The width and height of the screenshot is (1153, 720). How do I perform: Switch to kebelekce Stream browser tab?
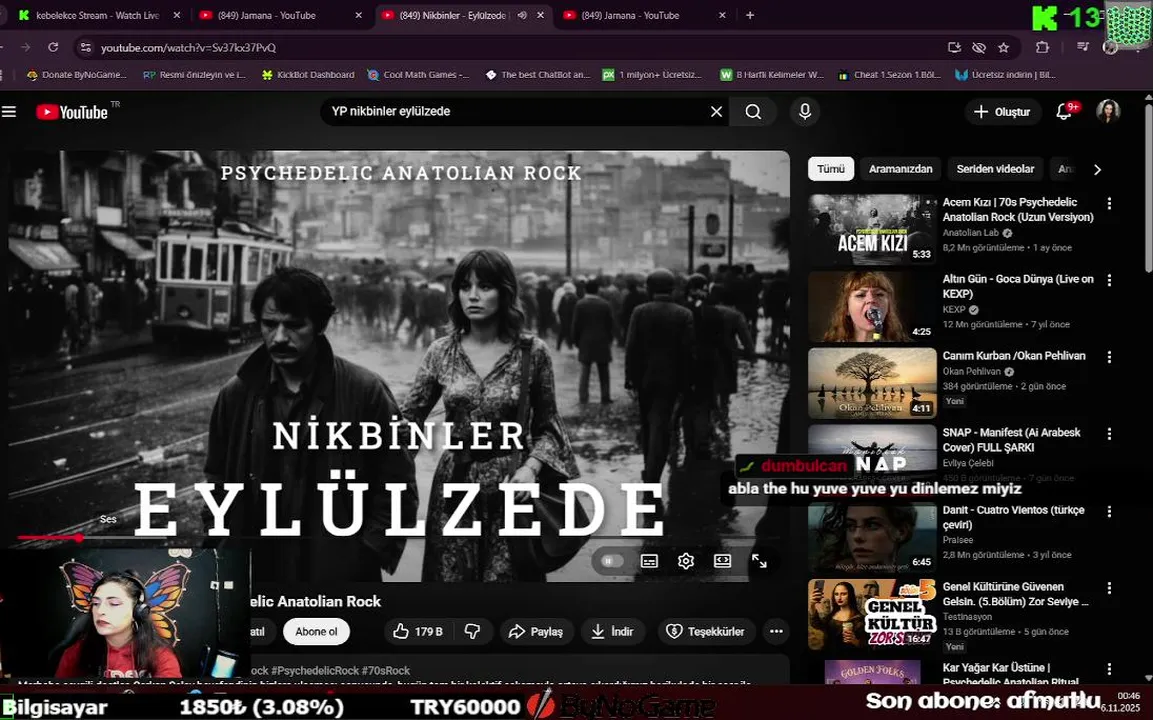pyautogui.click(x=98, y=15)
